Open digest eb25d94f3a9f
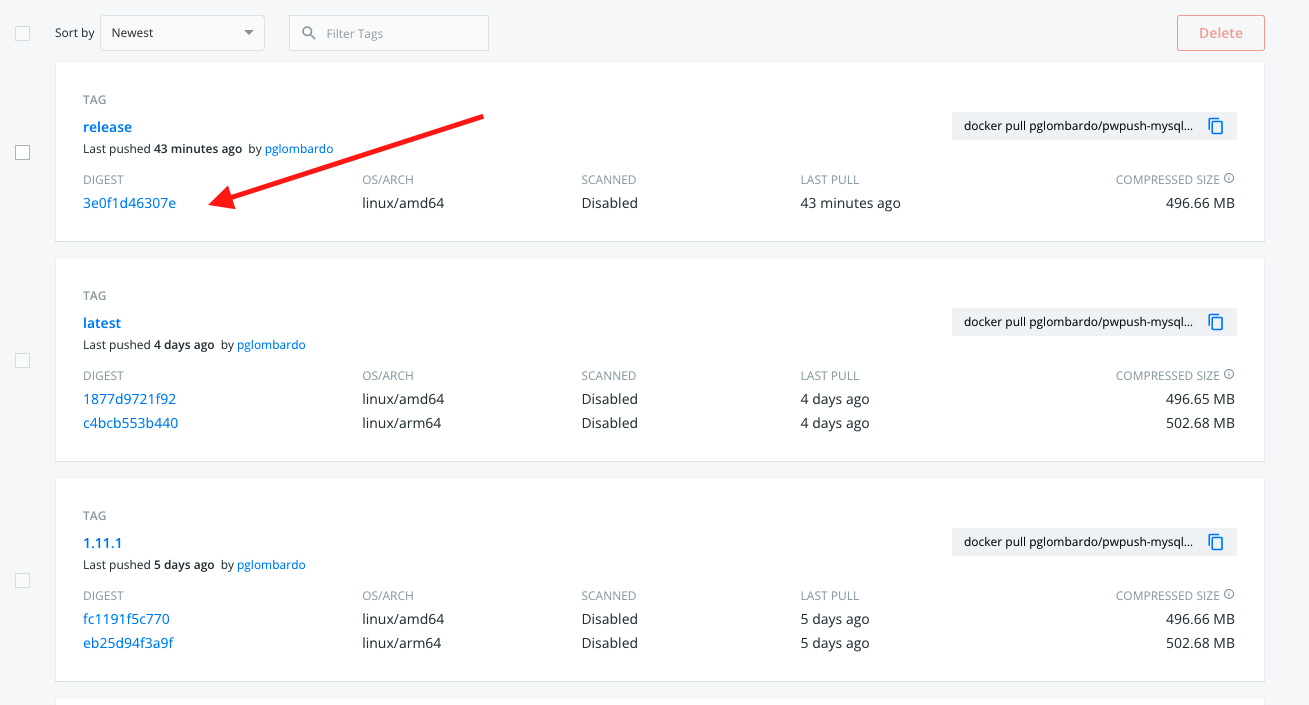 point(128,643)
